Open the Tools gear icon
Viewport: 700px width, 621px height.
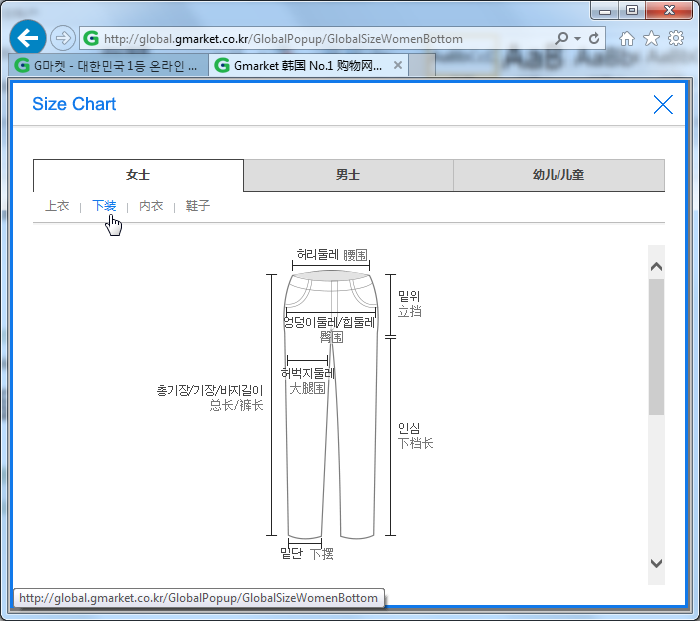click(x=675, y=39)
